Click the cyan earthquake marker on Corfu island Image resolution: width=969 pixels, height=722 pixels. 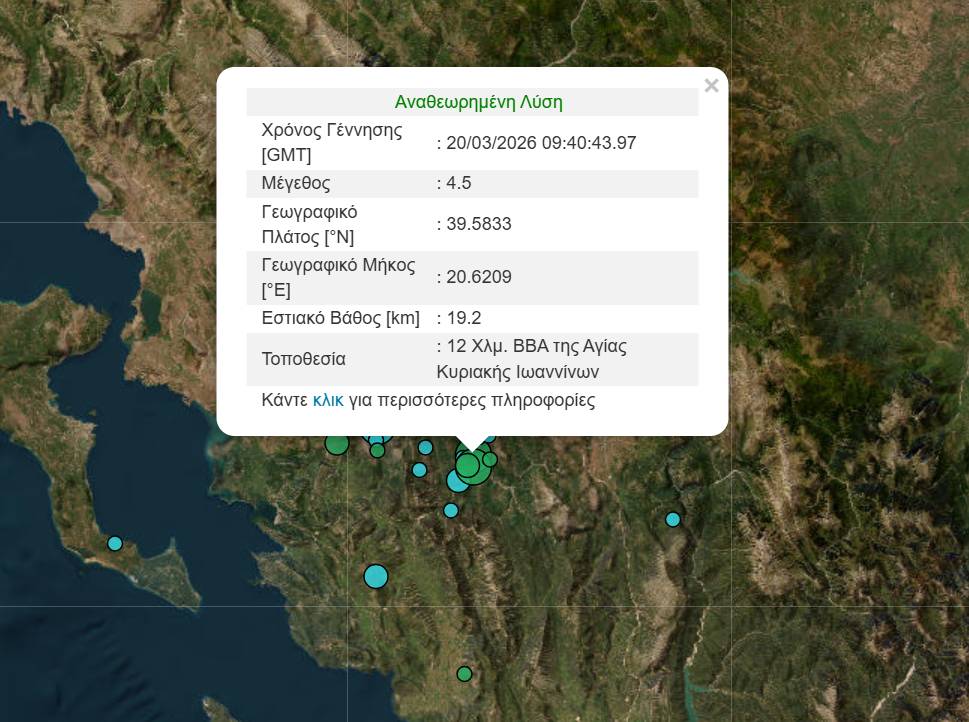114,543
